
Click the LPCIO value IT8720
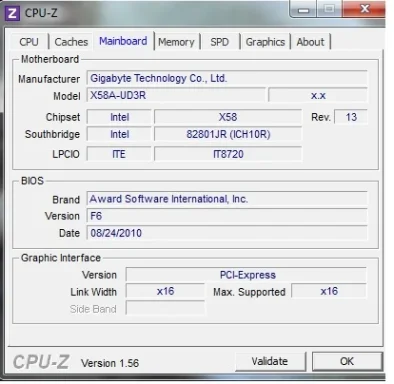tap(228, 154)
